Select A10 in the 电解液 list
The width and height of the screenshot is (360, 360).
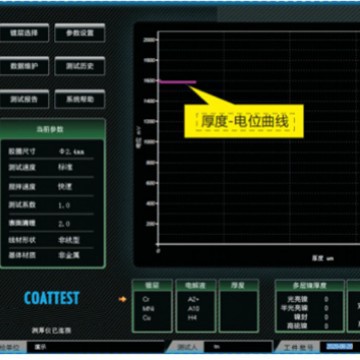coord(193,309)
